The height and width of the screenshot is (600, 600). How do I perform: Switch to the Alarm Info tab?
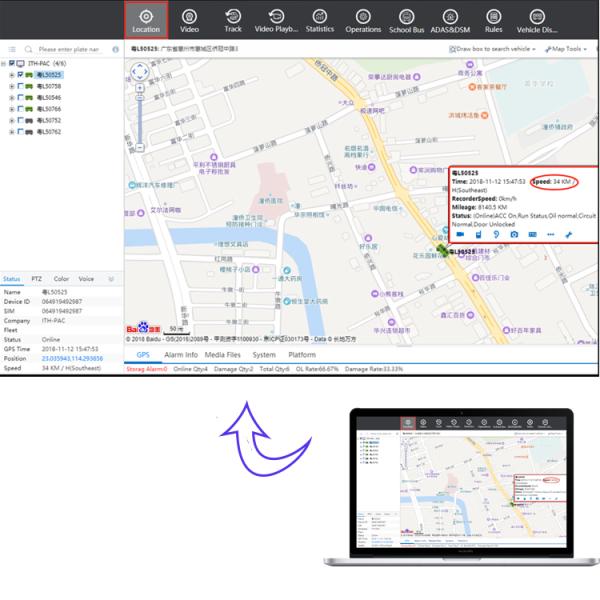click(180, 355)
